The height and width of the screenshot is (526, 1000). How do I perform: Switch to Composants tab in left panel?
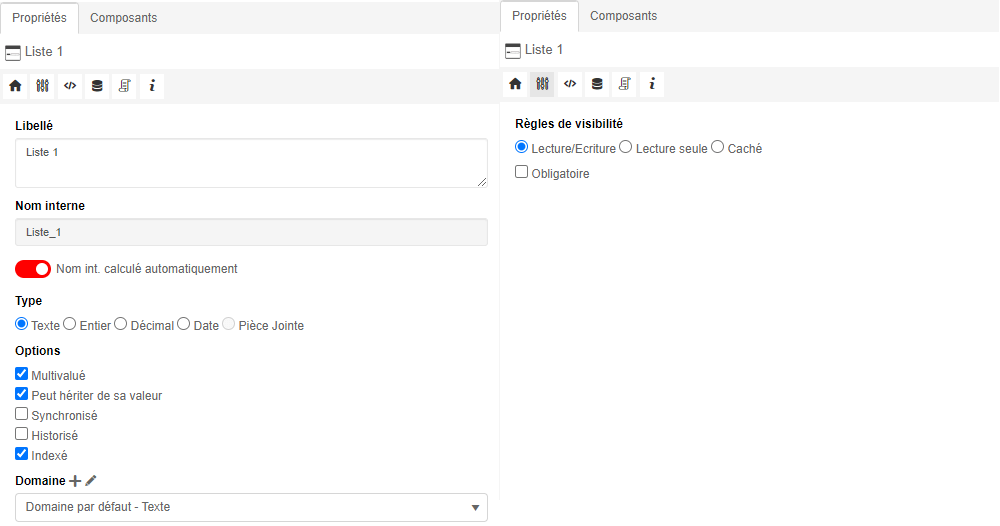click(124, 18)
